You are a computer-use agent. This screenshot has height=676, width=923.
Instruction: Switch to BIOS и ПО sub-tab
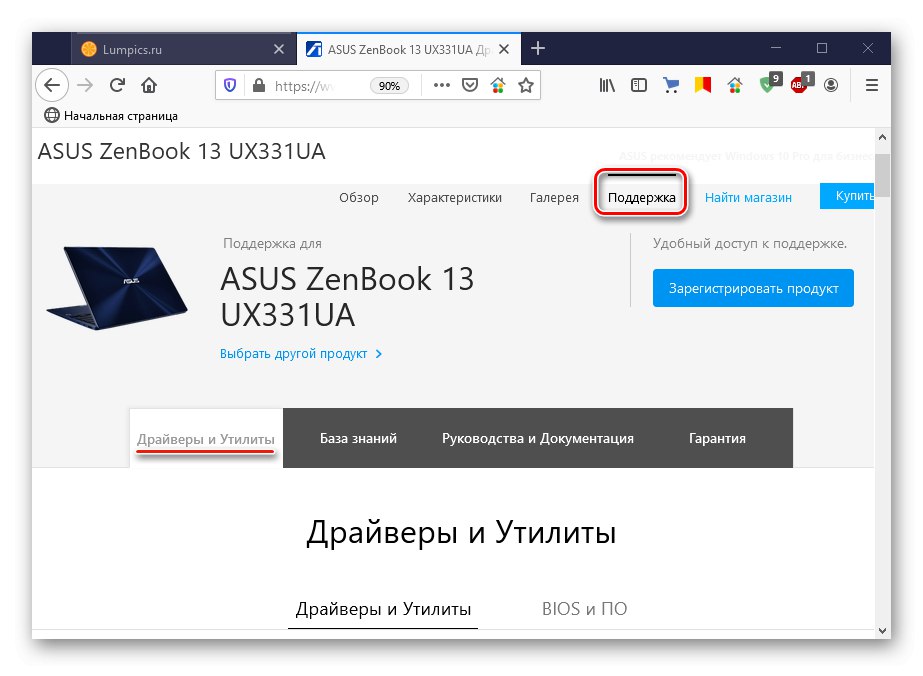pos(585,609)
